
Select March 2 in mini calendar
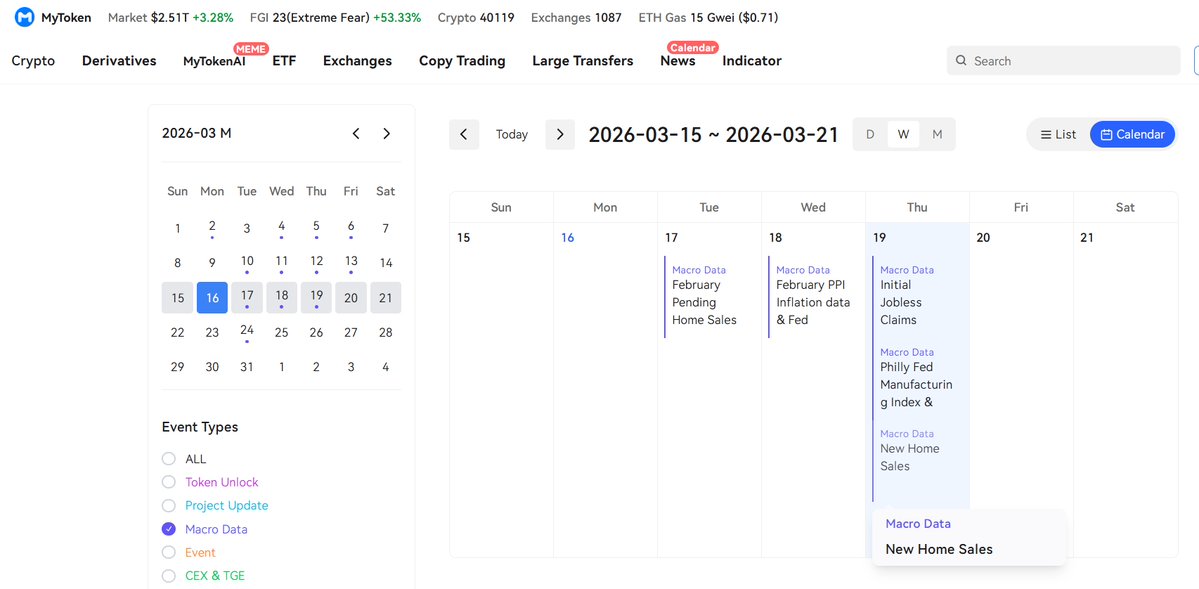[212, 228]
